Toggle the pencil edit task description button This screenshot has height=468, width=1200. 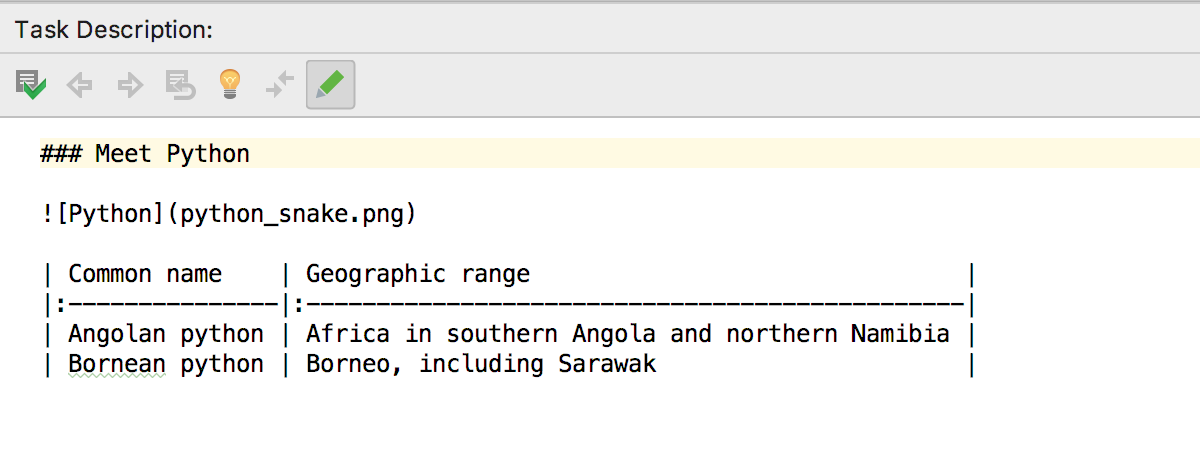331,85
